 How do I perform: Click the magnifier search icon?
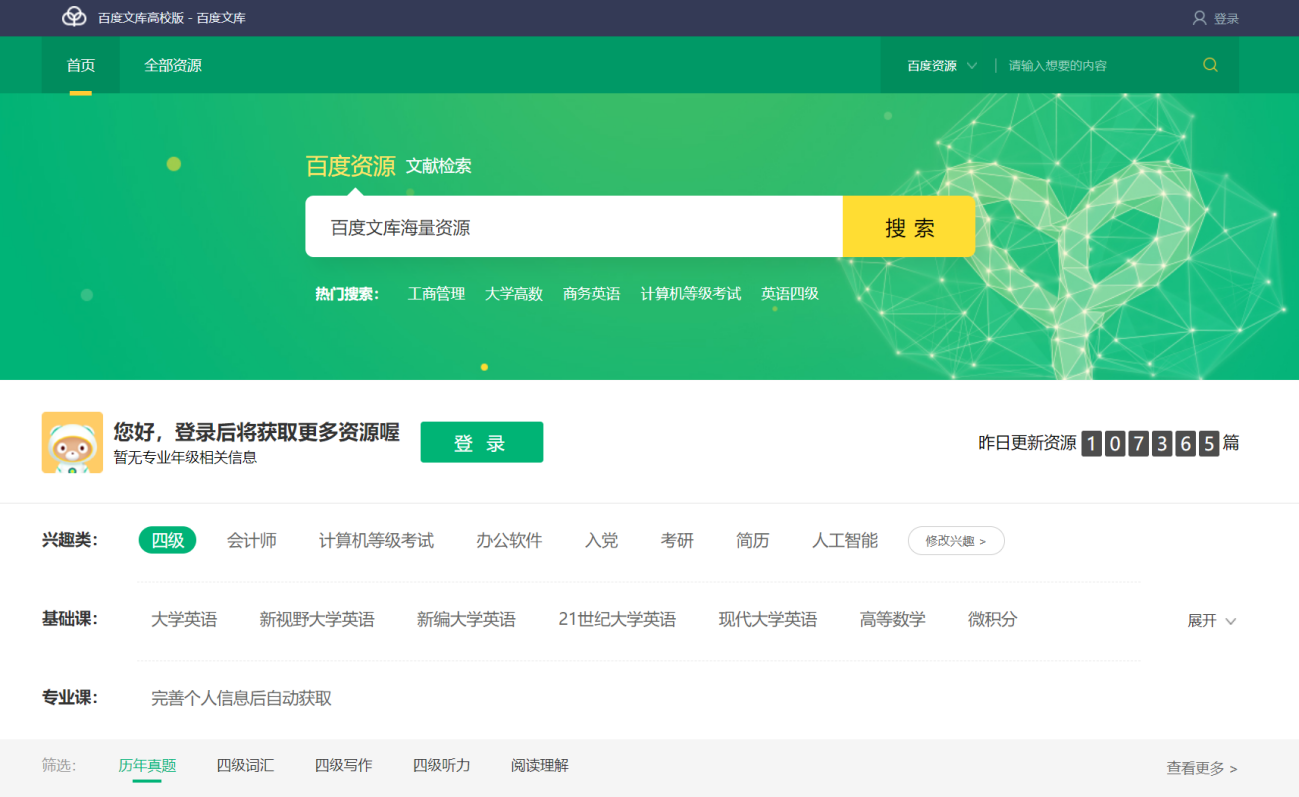tap(1210, 64)
